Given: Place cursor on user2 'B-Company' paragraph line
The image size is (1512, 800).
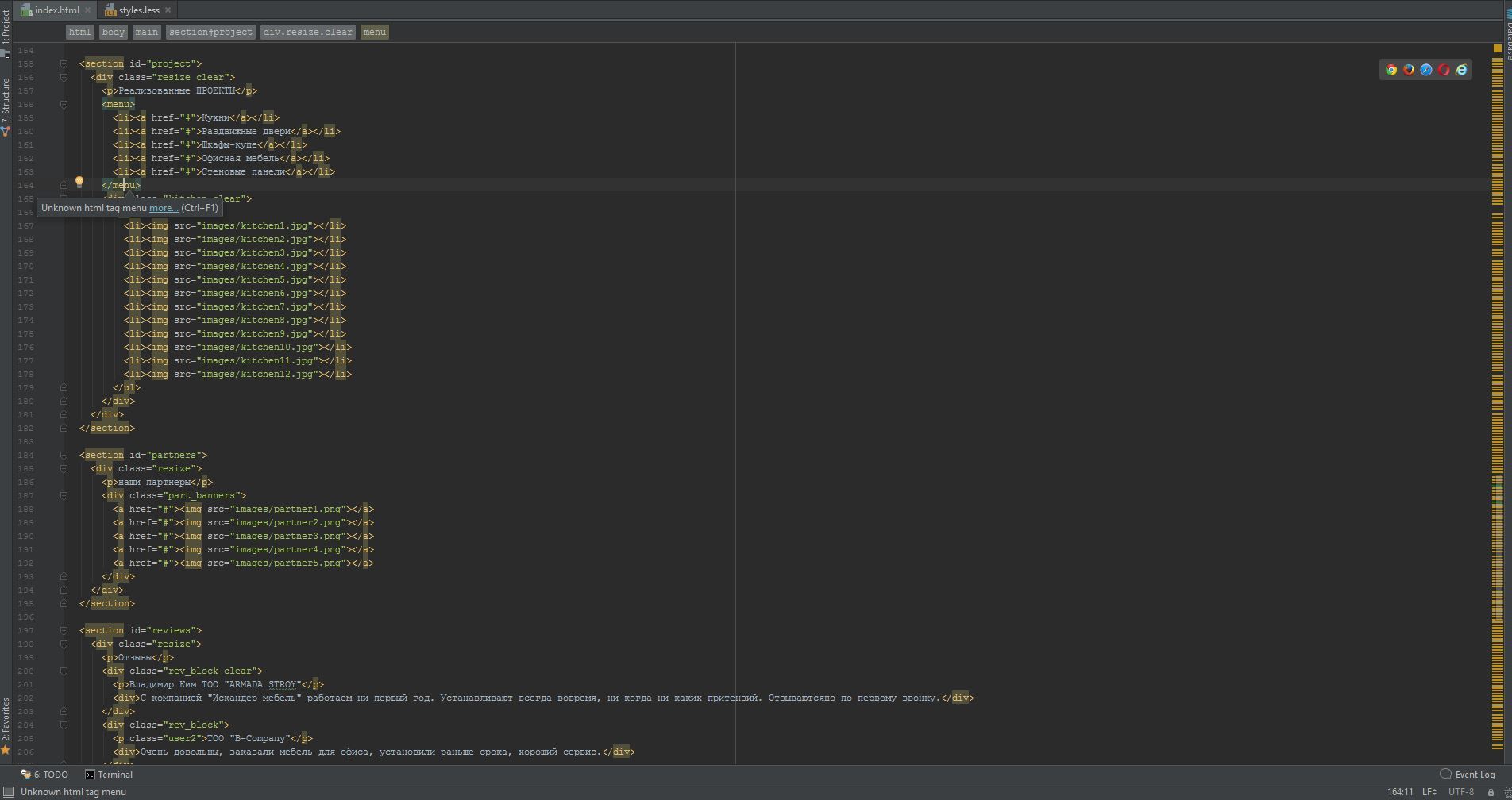Looking at the screenshot, I should (x=213, y=738).
